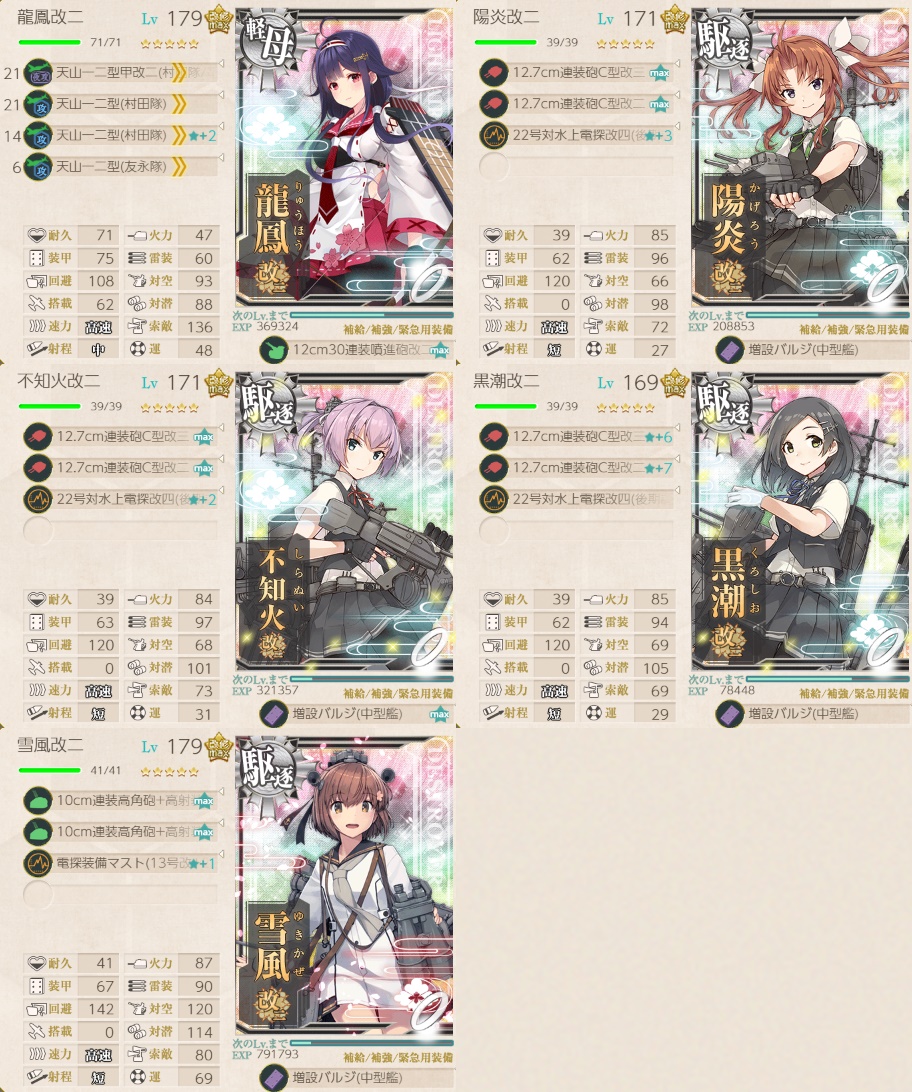
Task: Click the 電探装備マスト radar icon on 雪風改二
Action: point(38,864)
